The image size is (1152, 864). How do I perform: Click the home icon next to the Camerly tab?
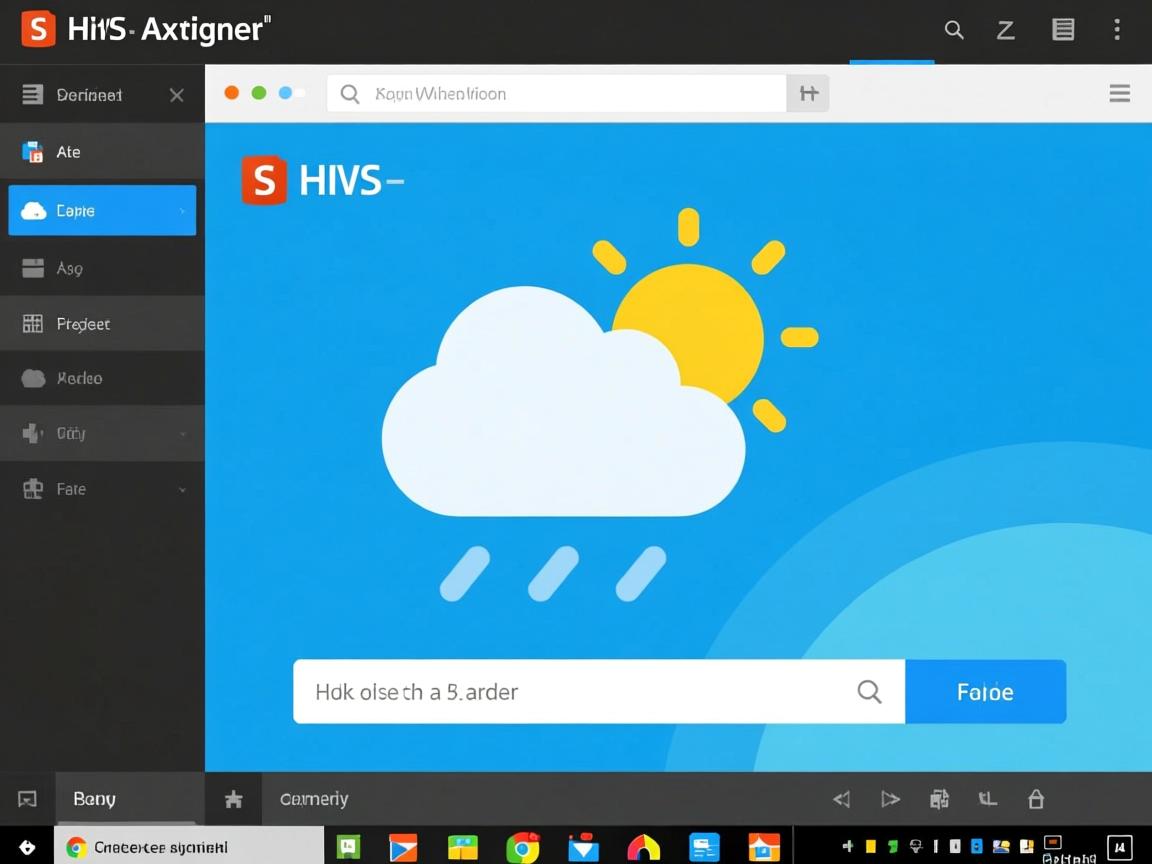(x=233, y=798)
